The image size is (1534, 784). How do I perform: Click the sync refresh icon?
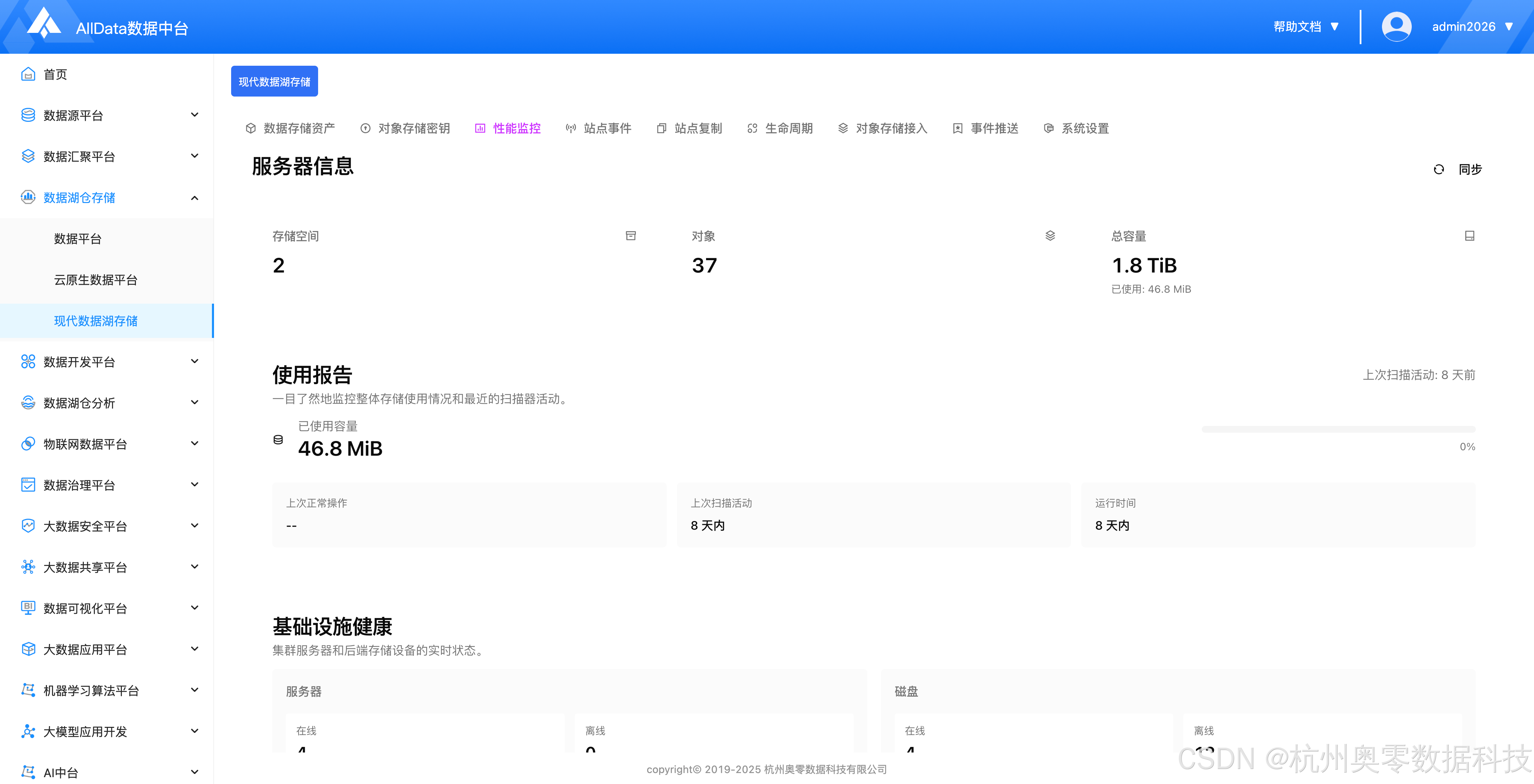1439,170
